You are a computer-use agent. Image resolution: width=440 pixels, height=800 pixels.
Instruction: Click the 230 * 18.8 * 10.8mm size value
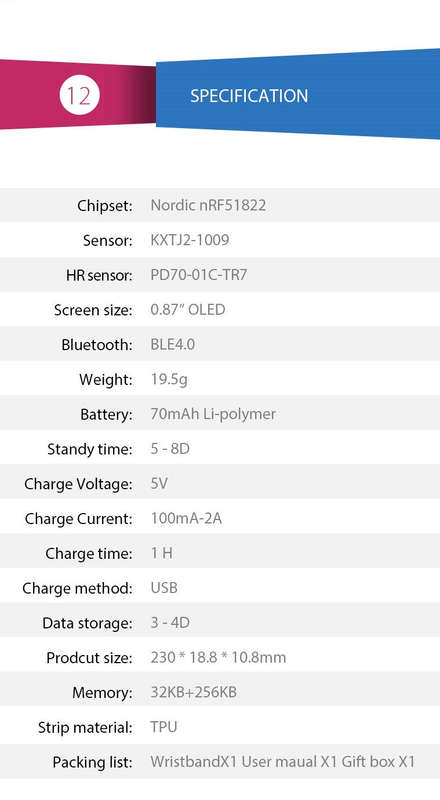[218, 657]
